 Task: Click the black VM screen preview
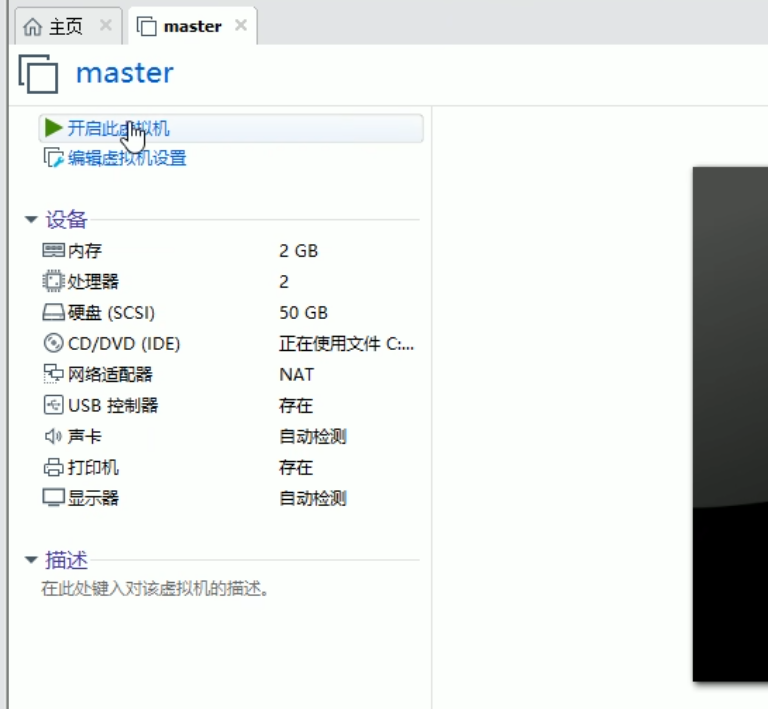pyautogui.click(x=730, y=424)
